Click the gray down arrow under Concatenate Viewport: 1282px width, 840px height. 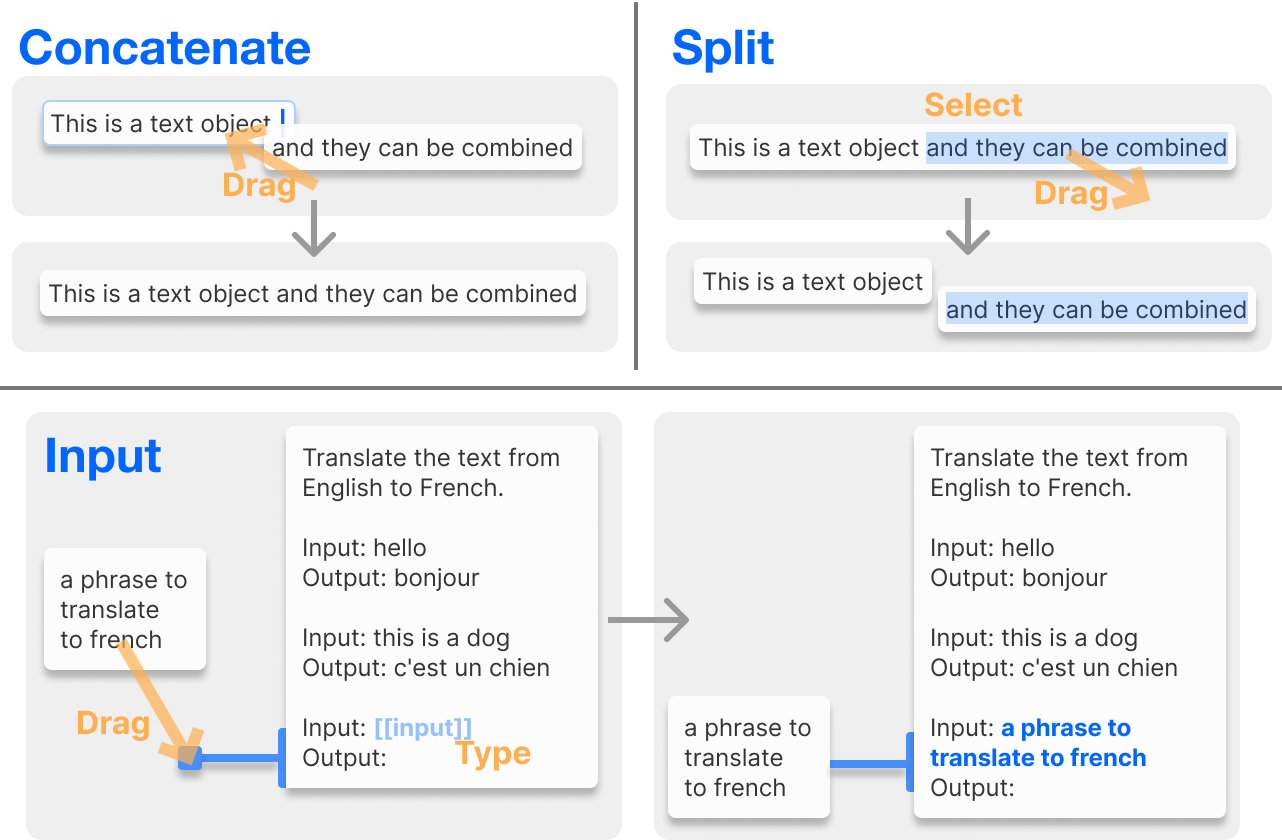click(x=314, y=228)
